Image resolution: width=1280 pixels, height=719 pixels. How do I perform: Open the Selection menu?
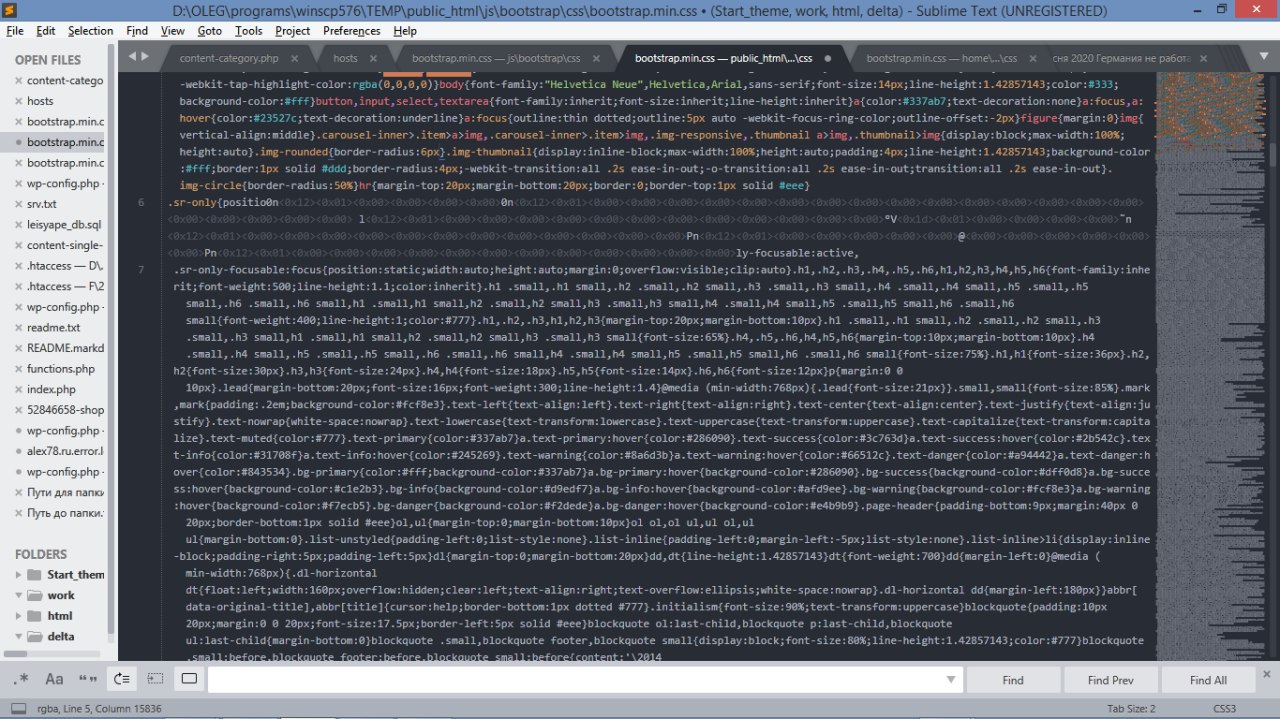[x=91, y=31]
